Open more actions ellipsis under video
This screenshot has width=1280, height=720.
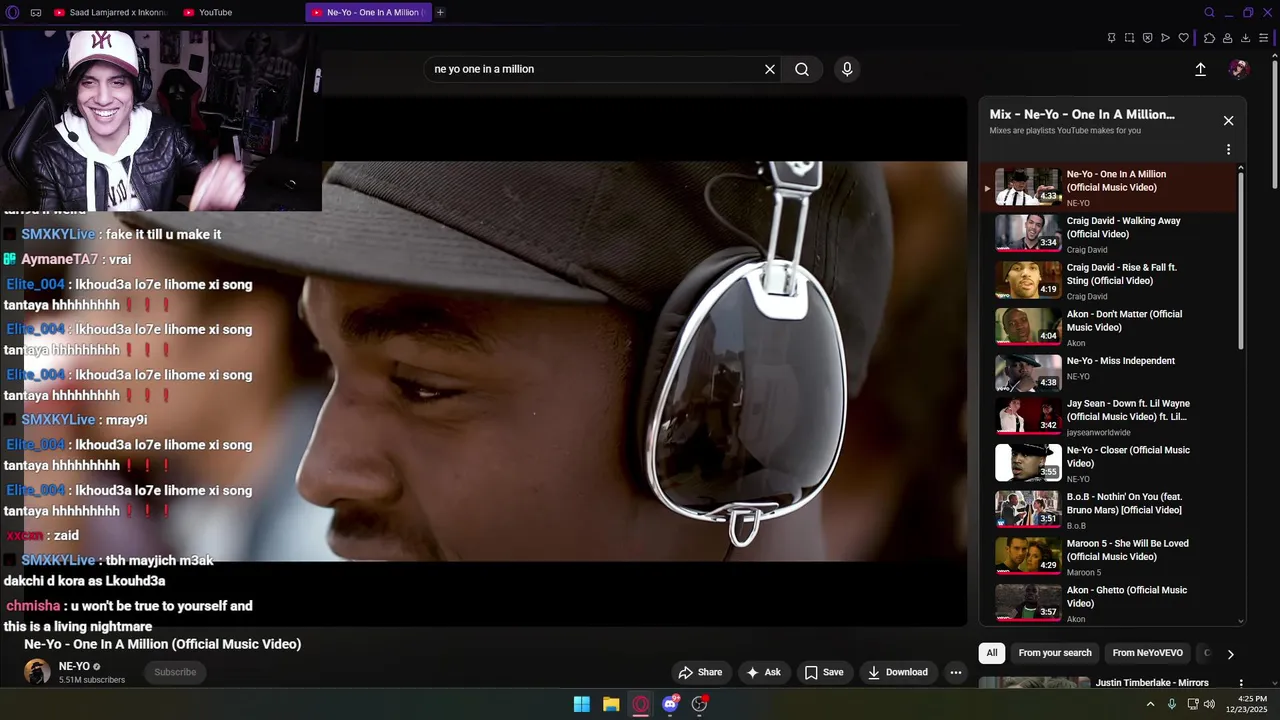[x=956, y=672]
